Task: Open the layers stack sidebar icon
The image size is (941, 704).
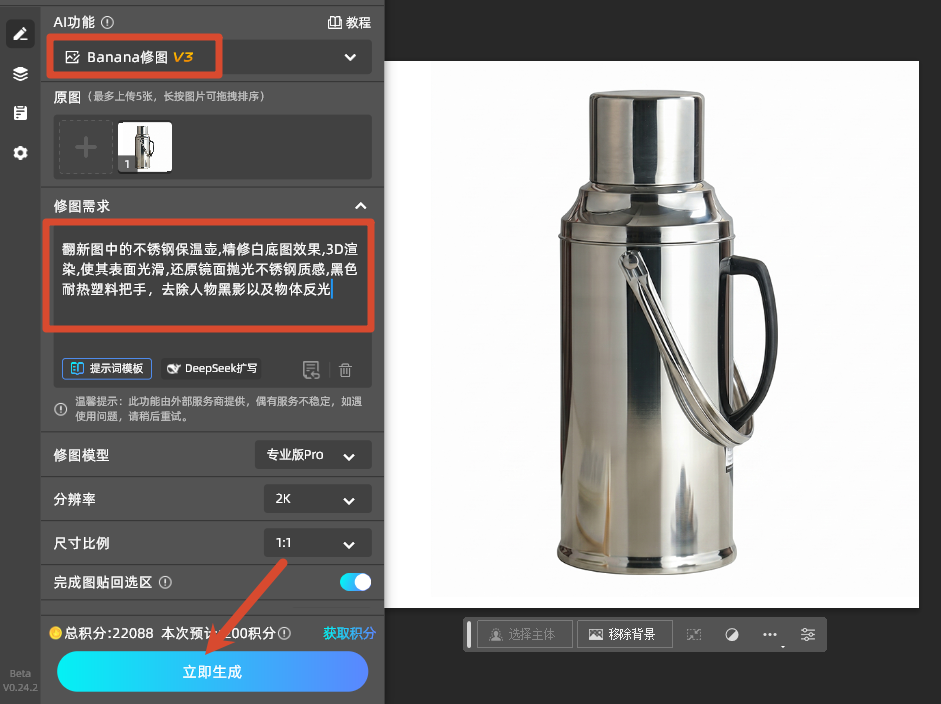Action: click(x=20, y=73)
